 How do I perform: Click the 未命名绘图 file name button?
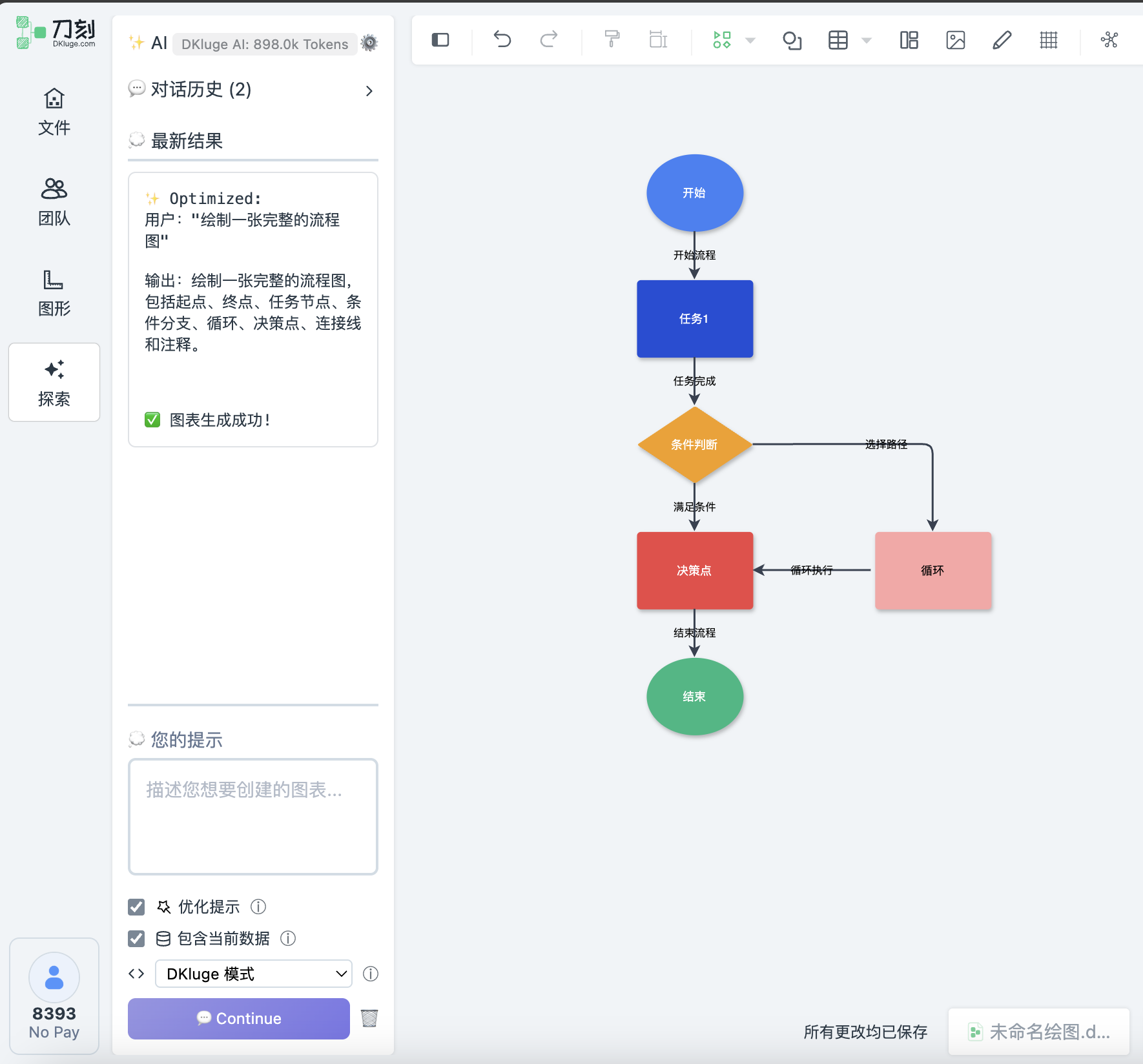click(1039, 1032)
